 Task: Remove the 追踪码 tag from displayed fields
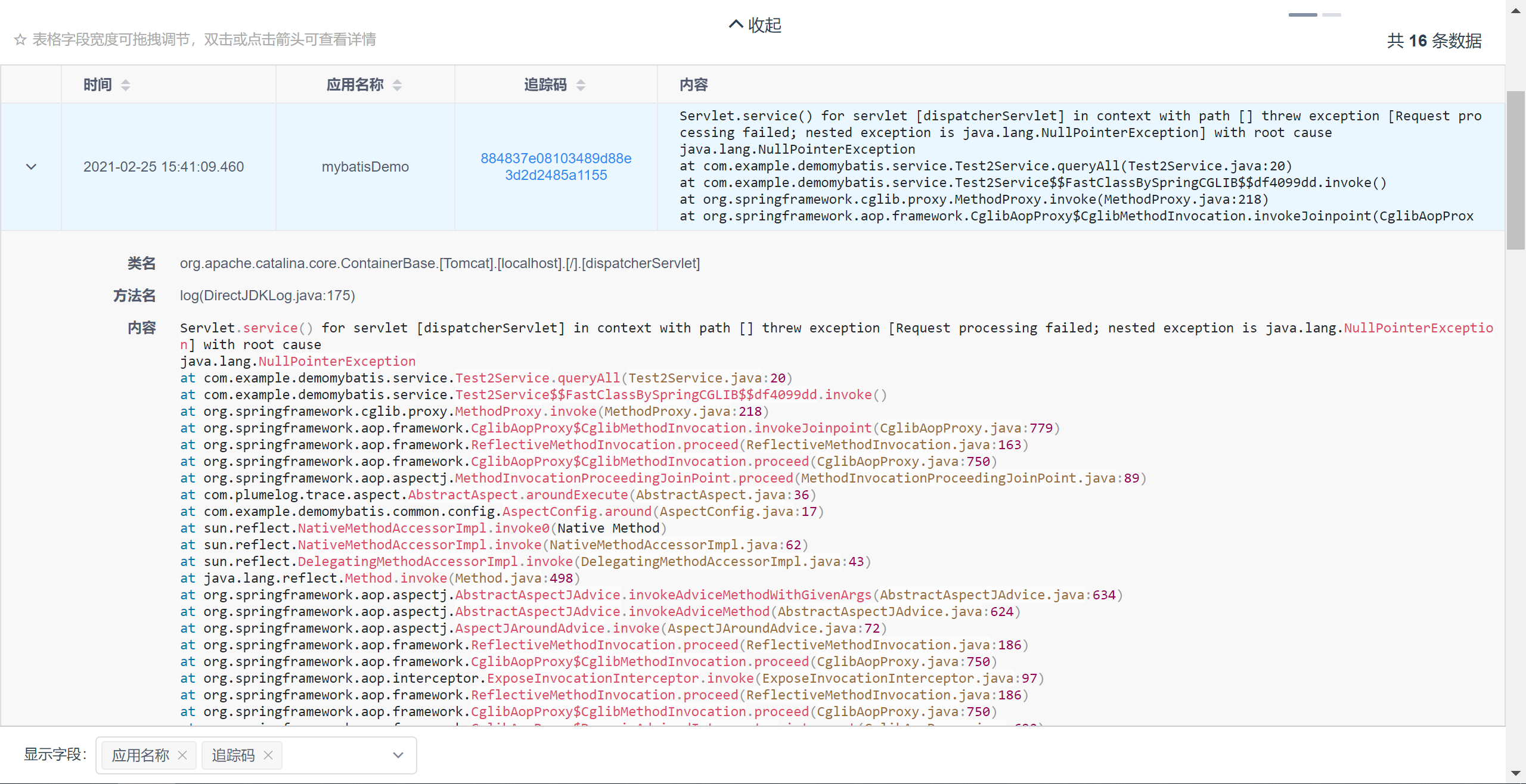click(x=268, y=755)
